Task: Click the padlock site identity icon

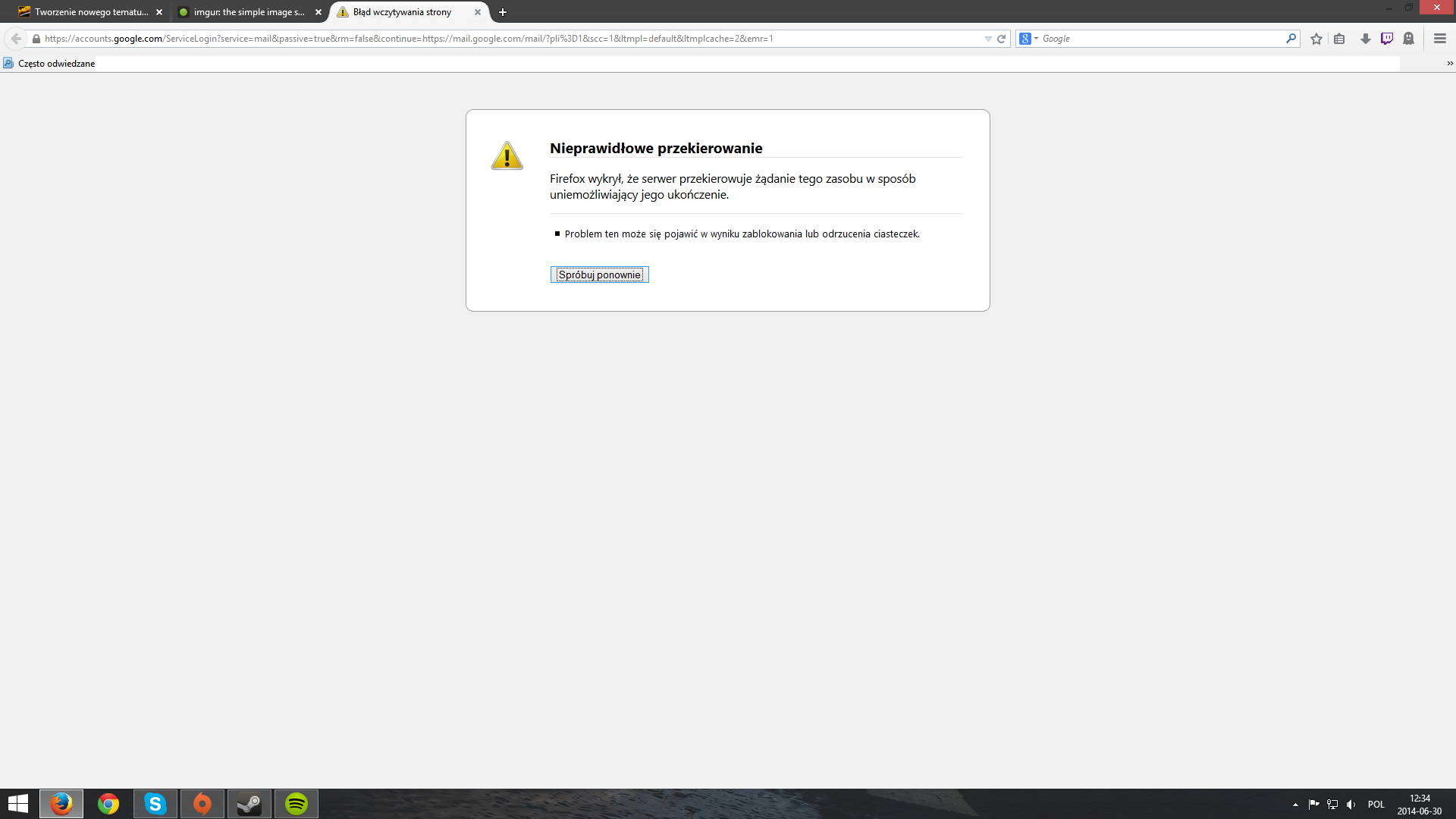Action: [36, 39]
